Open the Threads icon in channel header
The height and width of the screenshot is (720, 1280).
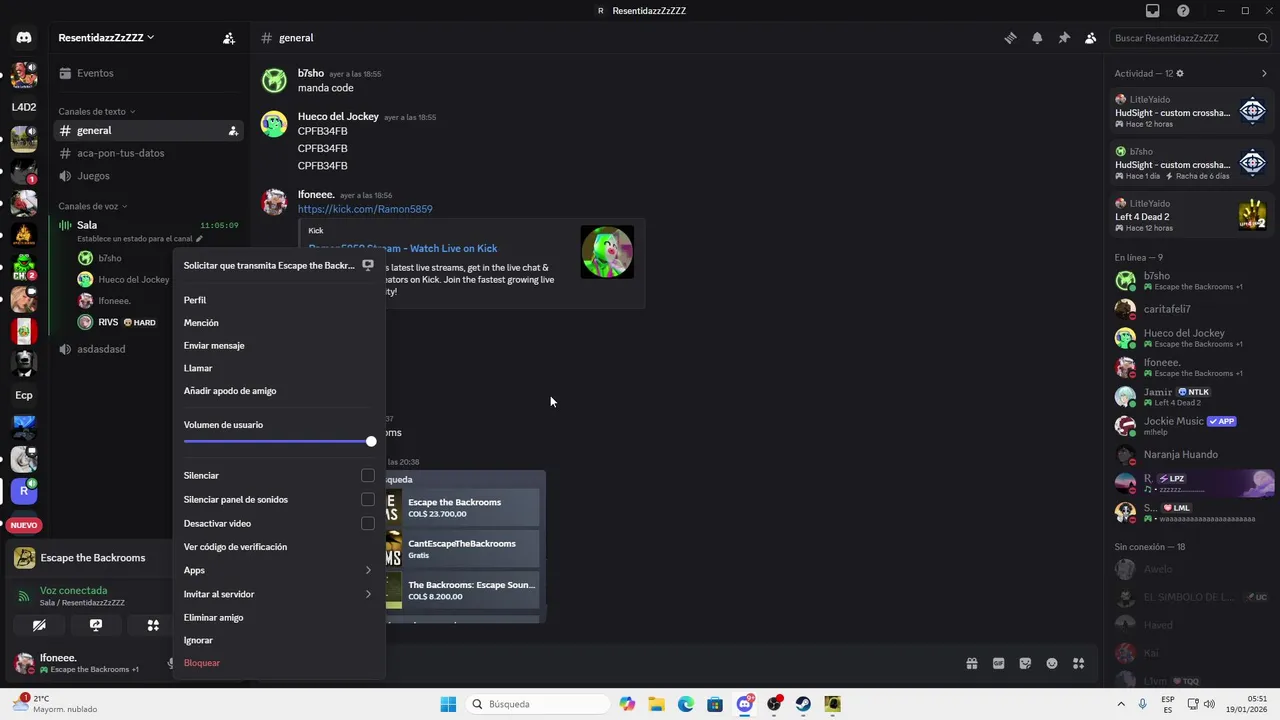pos(1011,38)
